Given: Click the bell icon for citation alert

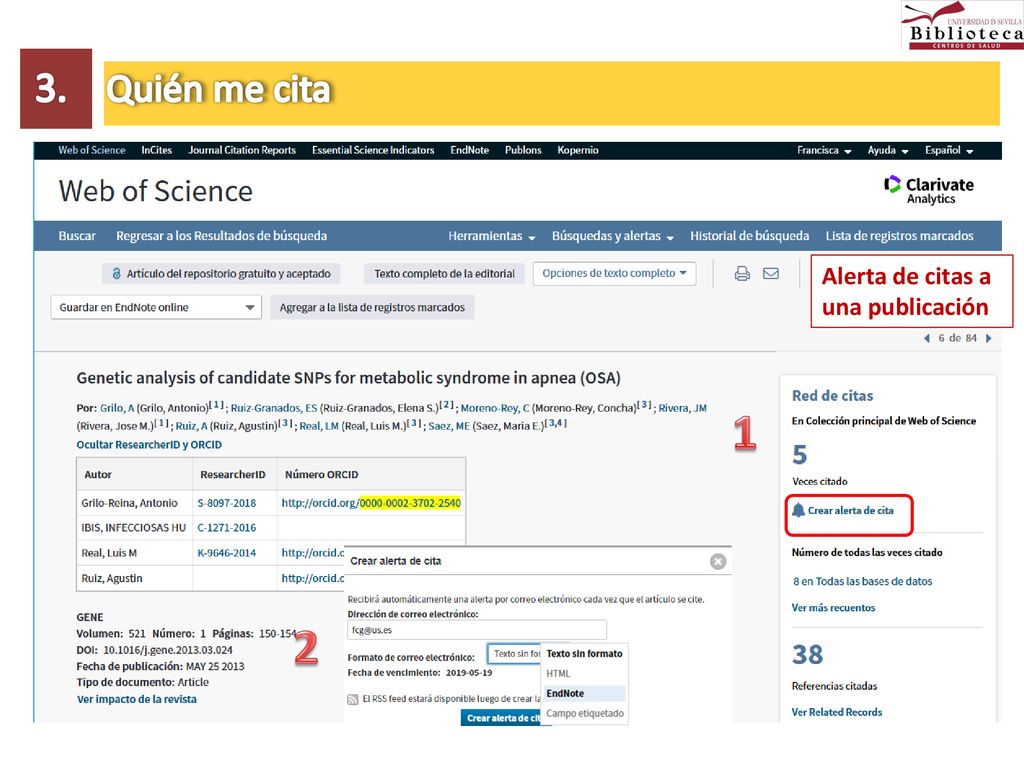Looking at the screenshot, I should coord(798,510).
